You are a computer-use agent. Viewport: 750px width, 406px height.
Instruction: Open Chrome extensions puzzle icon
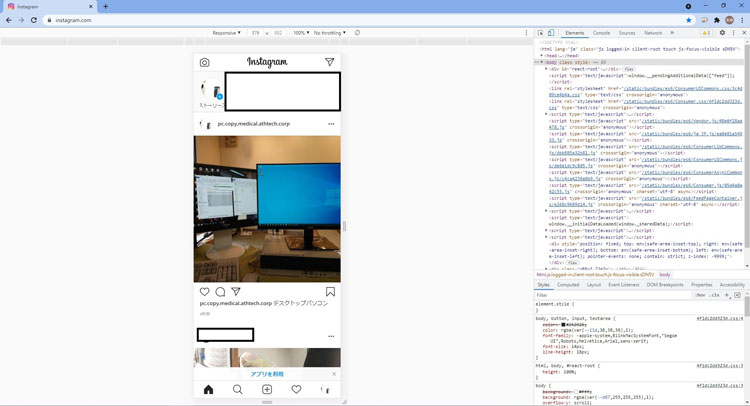[717, 20]
